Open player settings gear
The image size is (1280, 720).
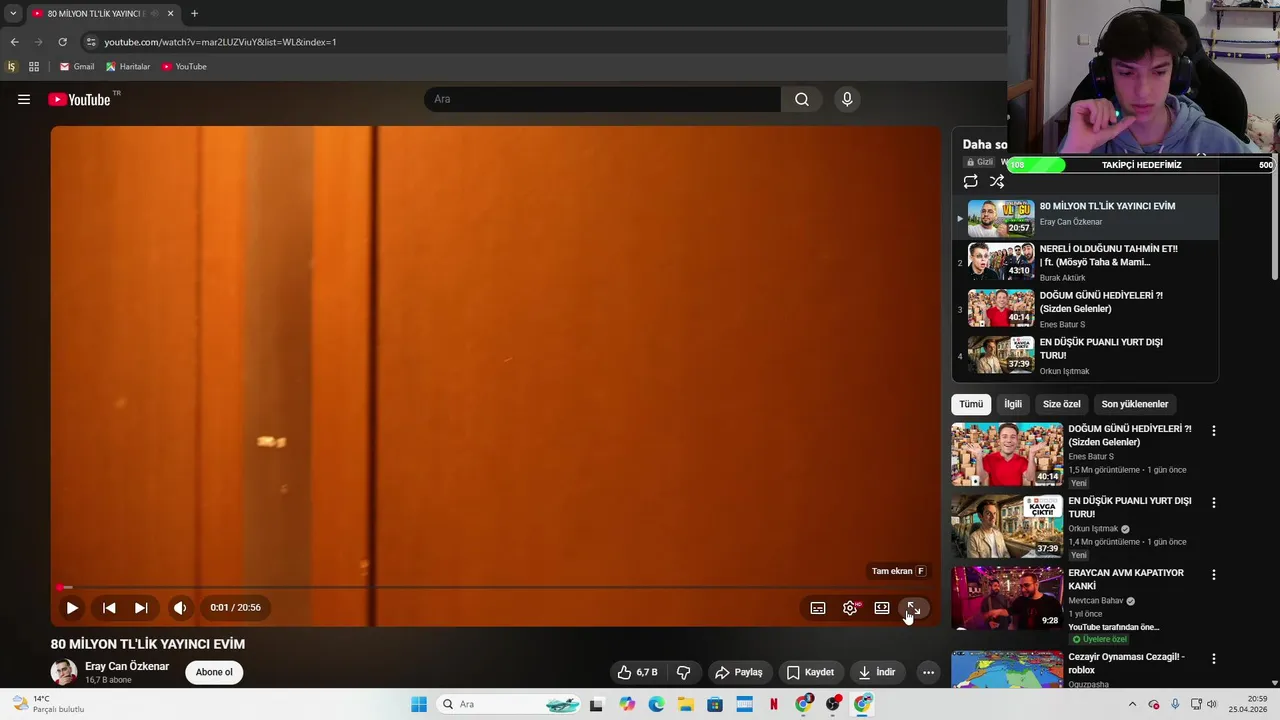850,608
